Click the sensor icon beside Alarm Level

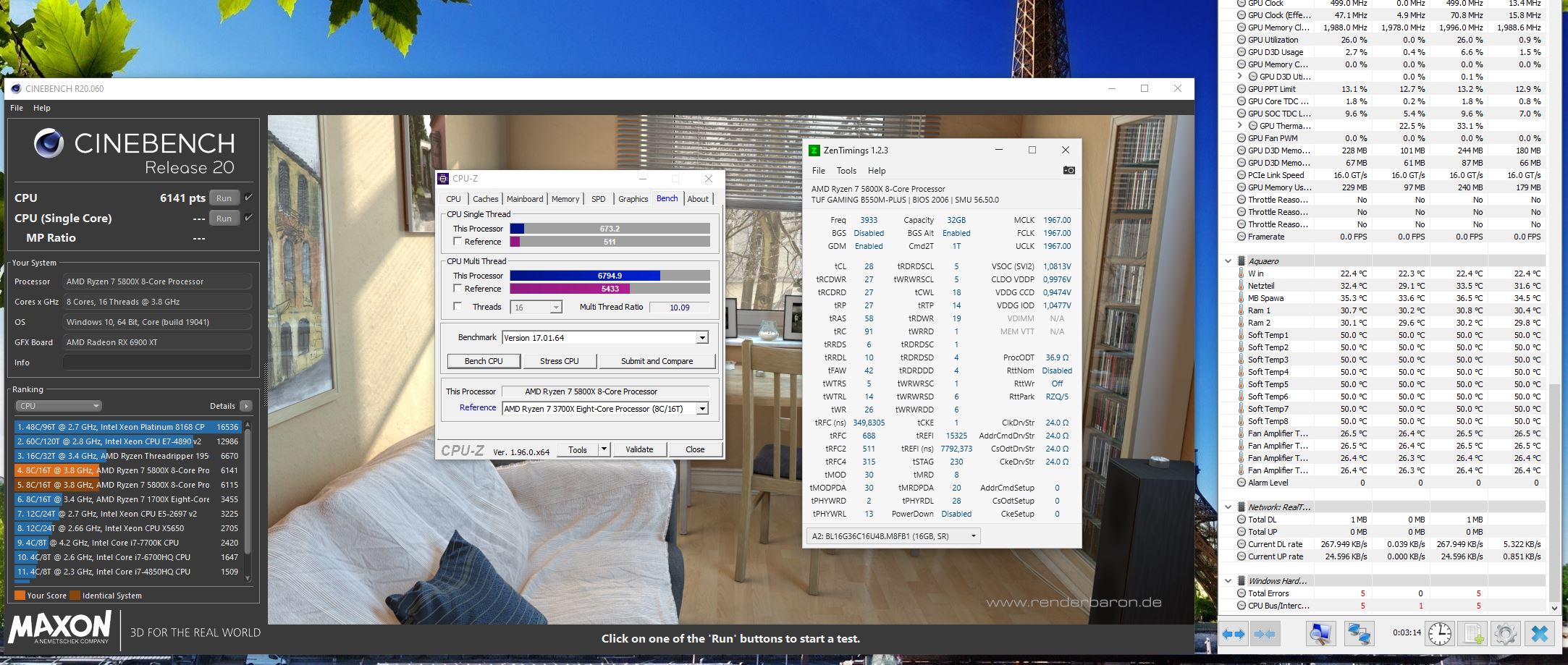(1242, 483)
